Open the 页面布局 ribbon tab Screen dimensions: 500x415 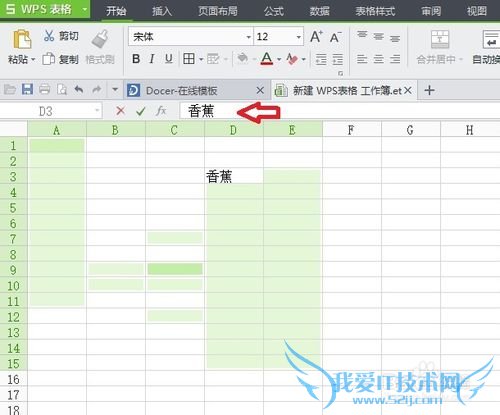click(x=218, y=11)
